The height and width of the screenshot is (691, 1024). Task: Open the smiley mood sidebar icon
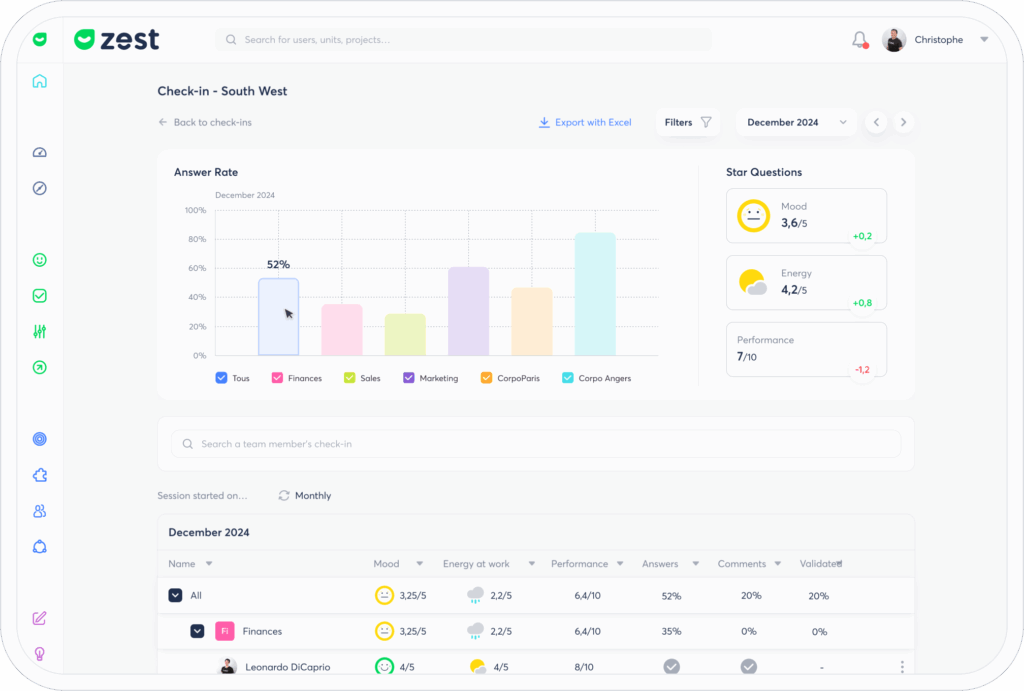(x=40, y=260)
